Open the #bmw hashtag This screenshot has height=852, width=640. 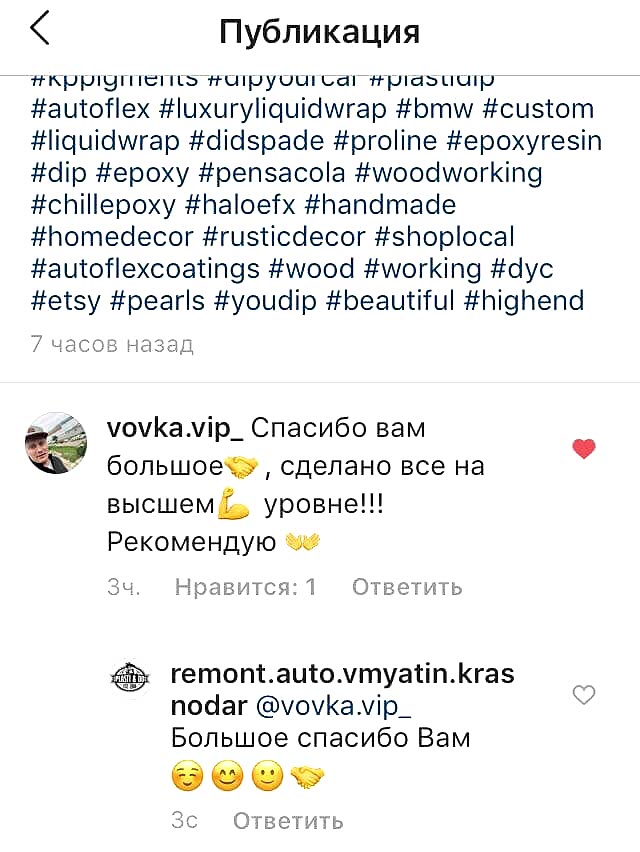435,109
